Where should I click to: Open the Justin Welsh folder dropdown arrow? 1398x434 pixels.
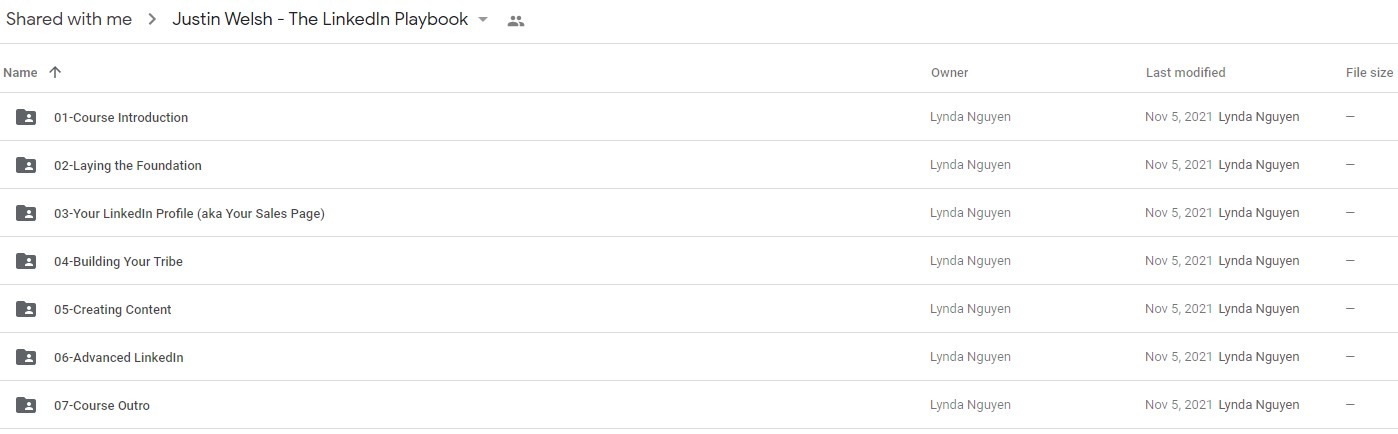(483, 20)
